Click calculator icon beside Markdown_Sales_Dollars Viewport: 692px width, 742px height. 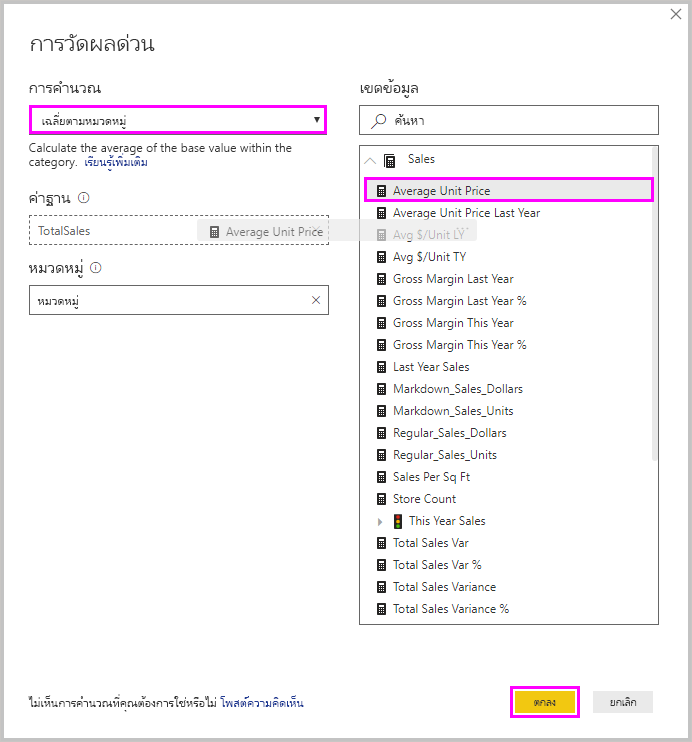[381, 389]
